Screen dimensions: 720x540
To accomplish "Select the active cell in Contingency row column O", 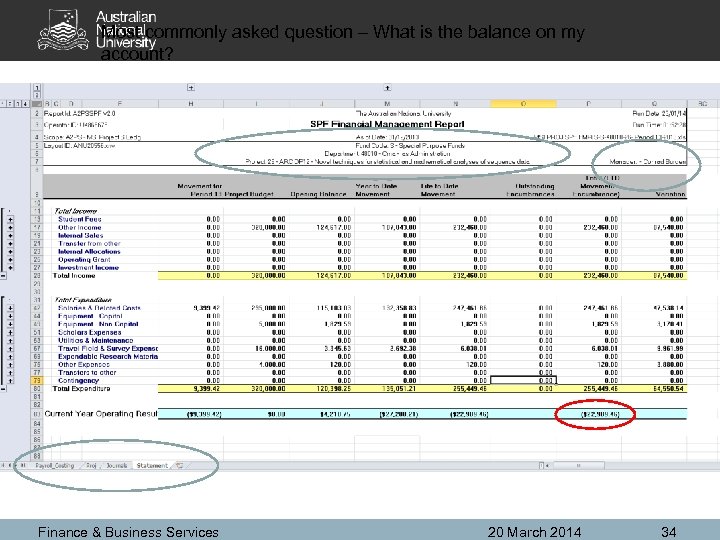I will pos(523,381).
